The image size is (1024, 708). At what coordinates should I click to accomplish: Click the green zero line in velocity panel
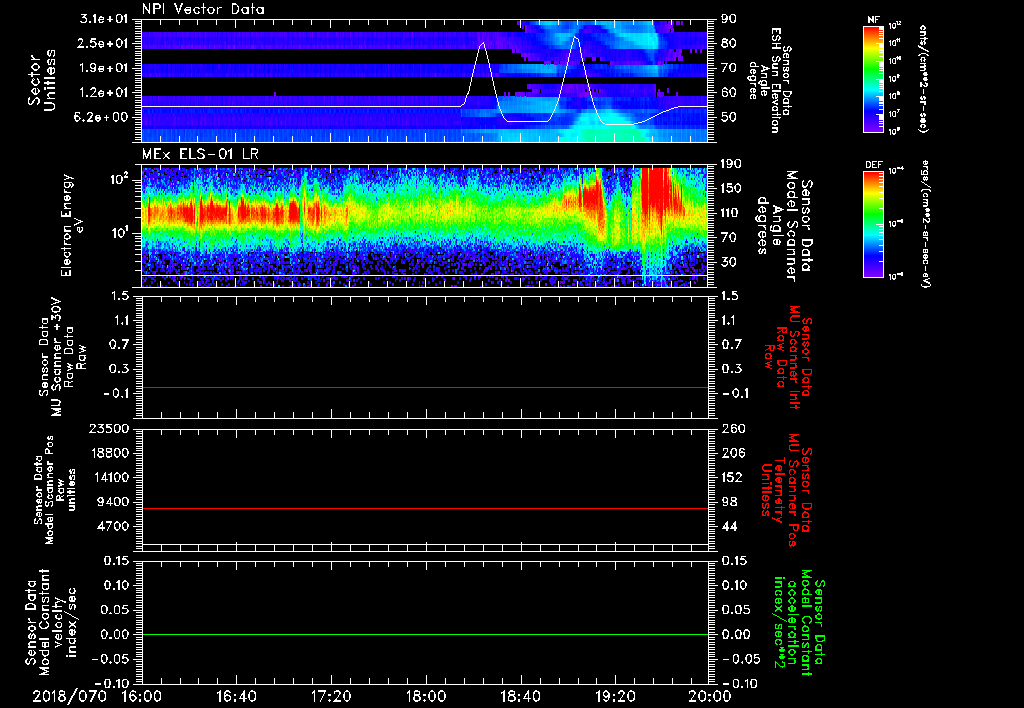pos(425,634)
